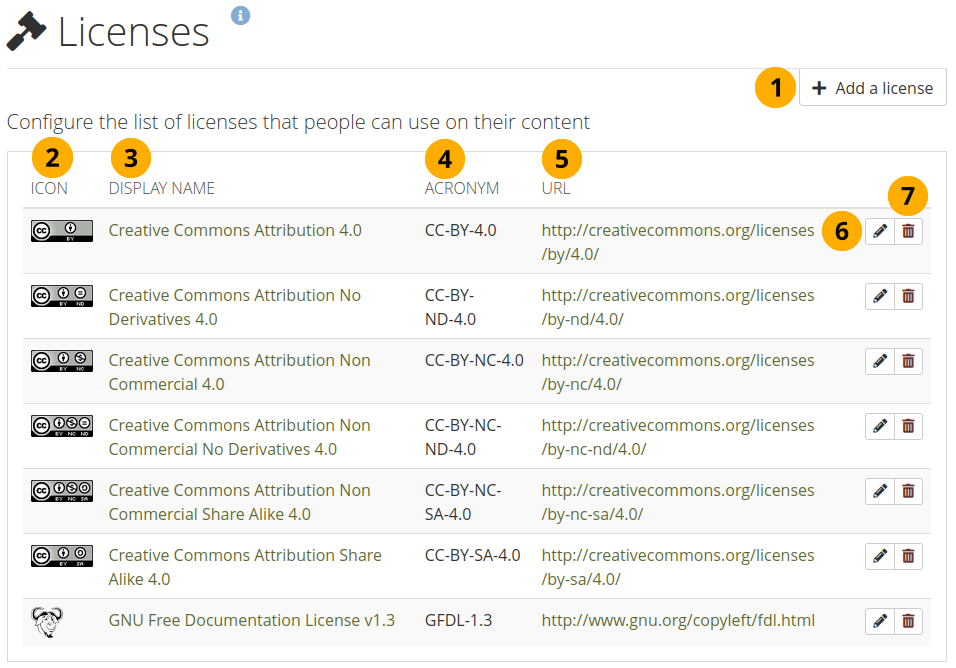Viewport: 956px width, 668px height.
Task: Click trash icon for CC-BY-NC-4.0 row
Action: click(x=908, y=361)
